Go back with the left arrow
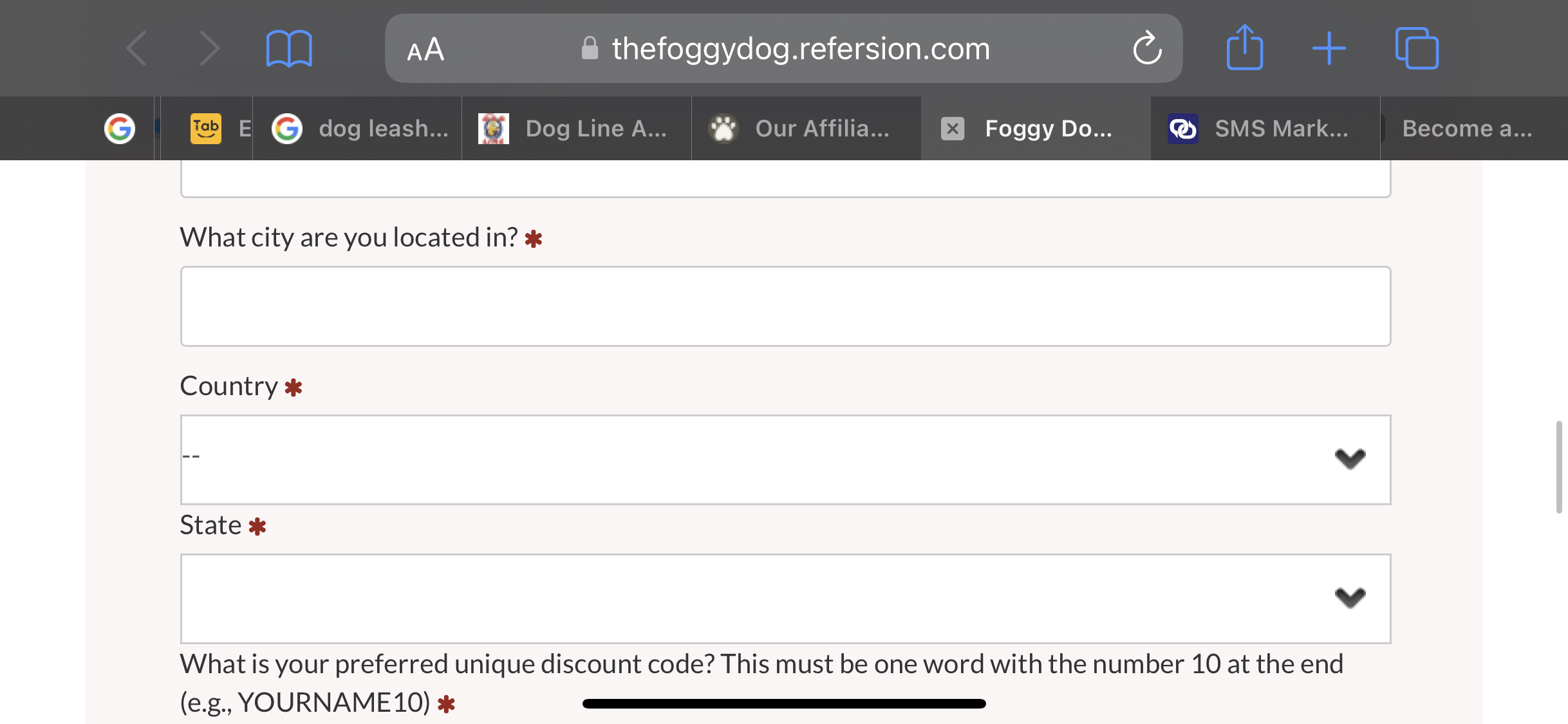This screenshot has height=724, width=1568. [x=137, y=48]
